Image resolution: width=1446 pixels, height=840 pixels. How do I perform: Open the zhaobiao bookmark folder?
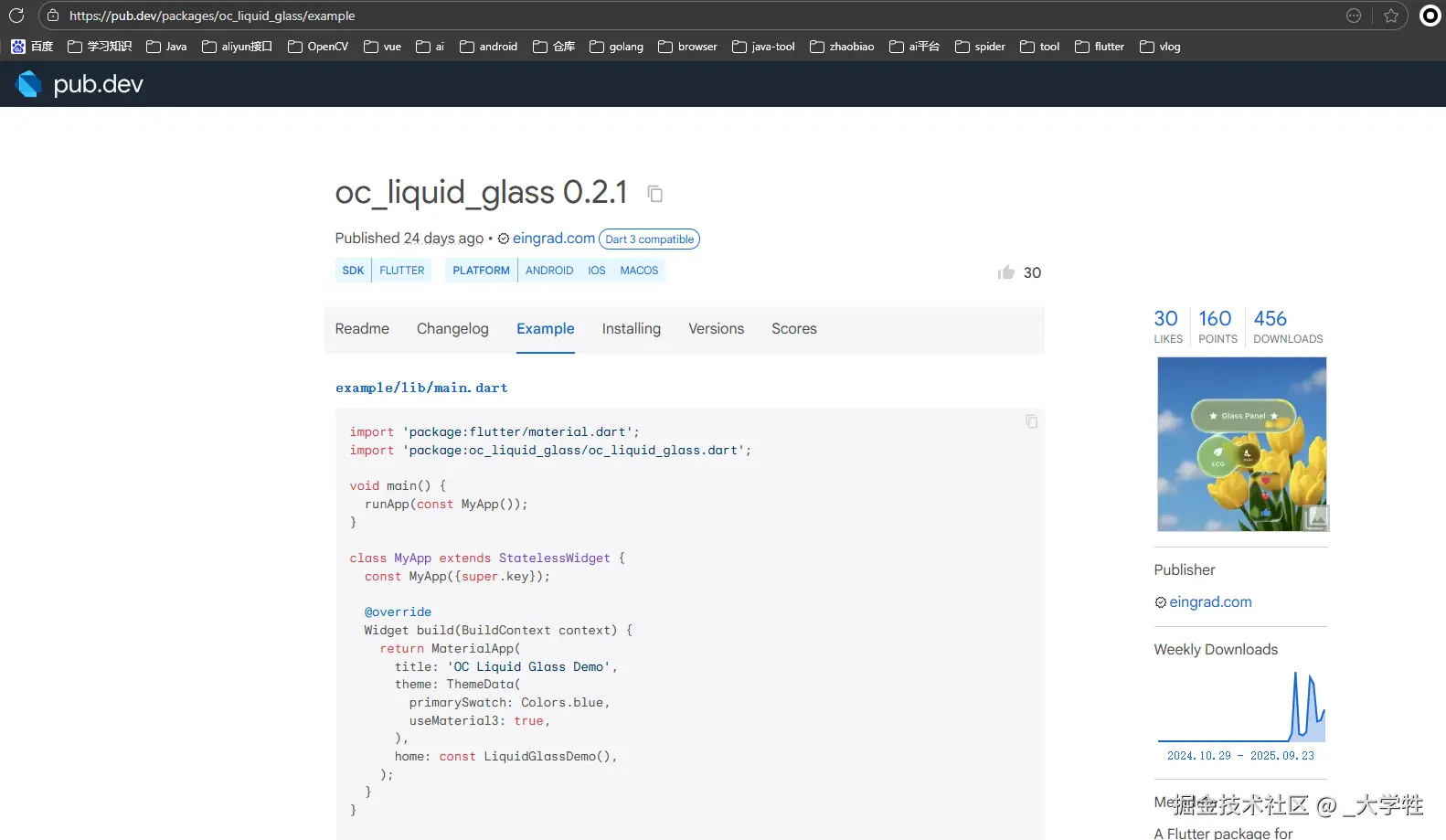point(842,47)
